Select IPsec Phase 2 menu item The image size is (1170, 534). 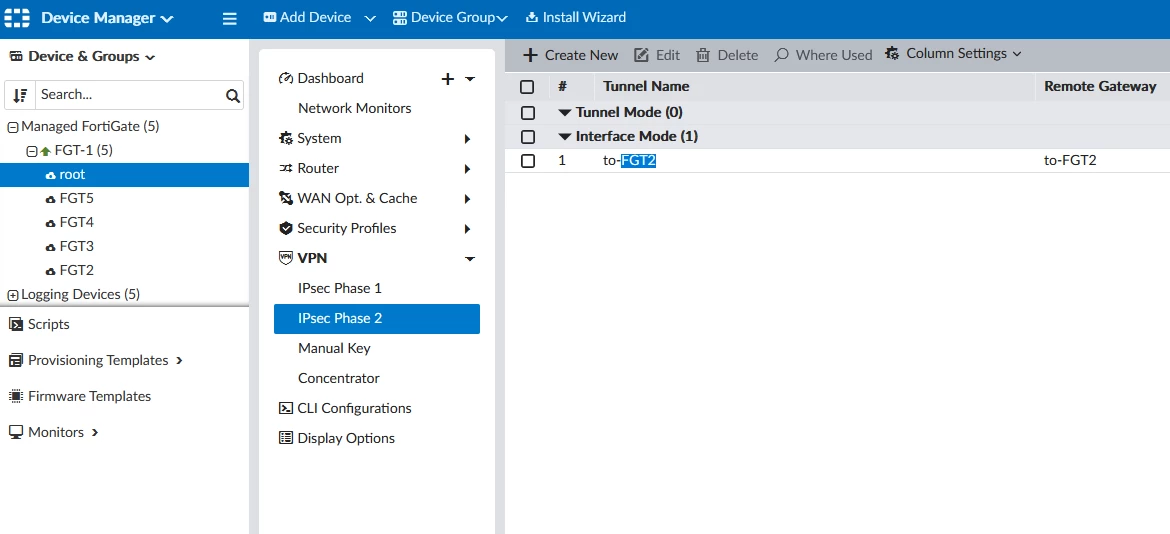(377, 318)
